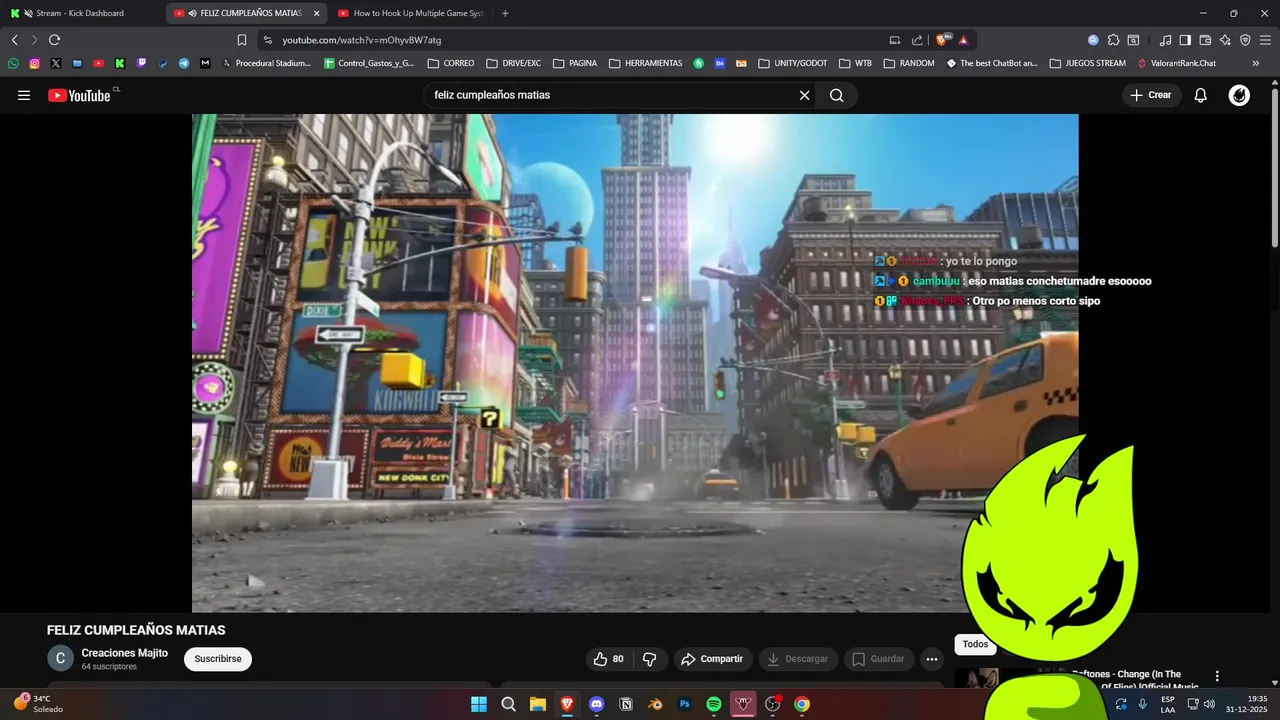The image size is (1280, 720).
Task: Open the browser main menu
Action: [x=1265, y=40]
